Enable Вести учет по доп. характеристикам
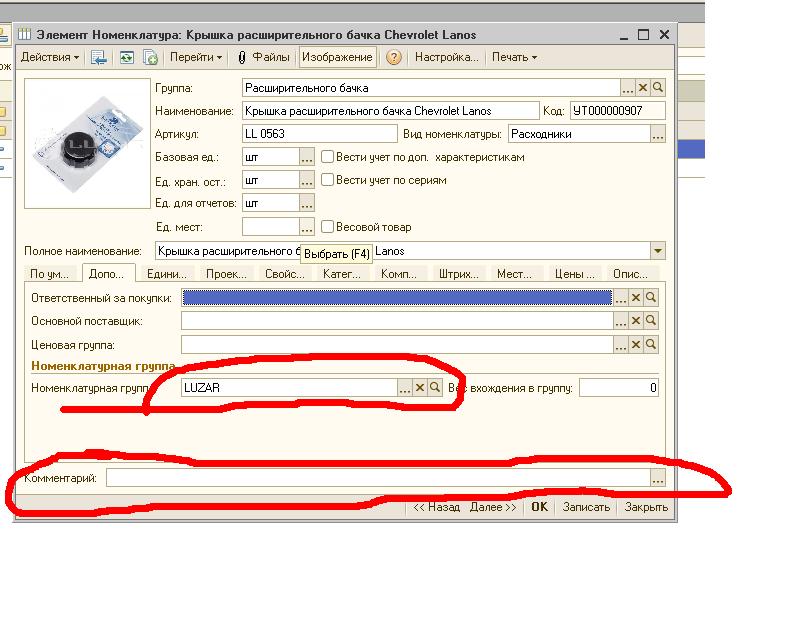This screenshot has height=617, width=807. [x=327, y=157]
